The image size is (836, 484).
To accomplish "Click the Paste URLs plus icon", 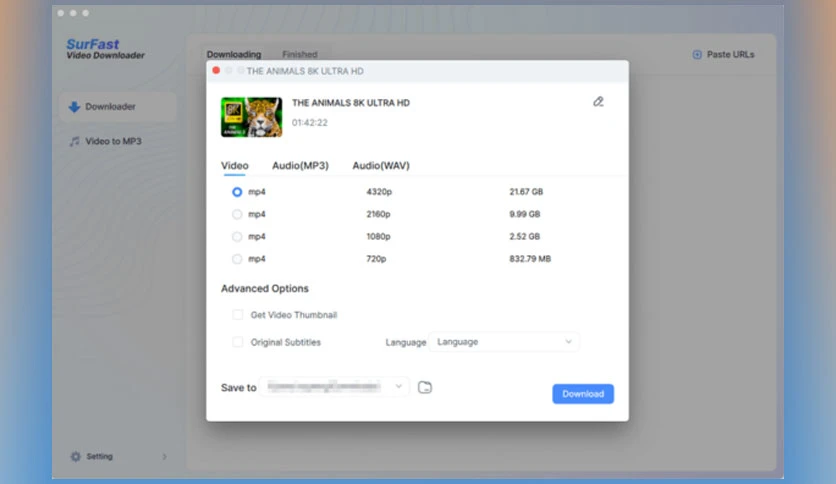I will pos(697,54).
